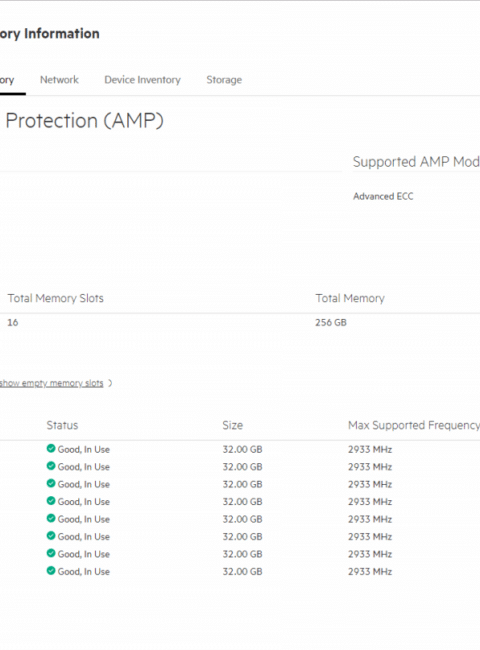Click the show empty memory slots link
480x650 pixels.
[51, 383]
